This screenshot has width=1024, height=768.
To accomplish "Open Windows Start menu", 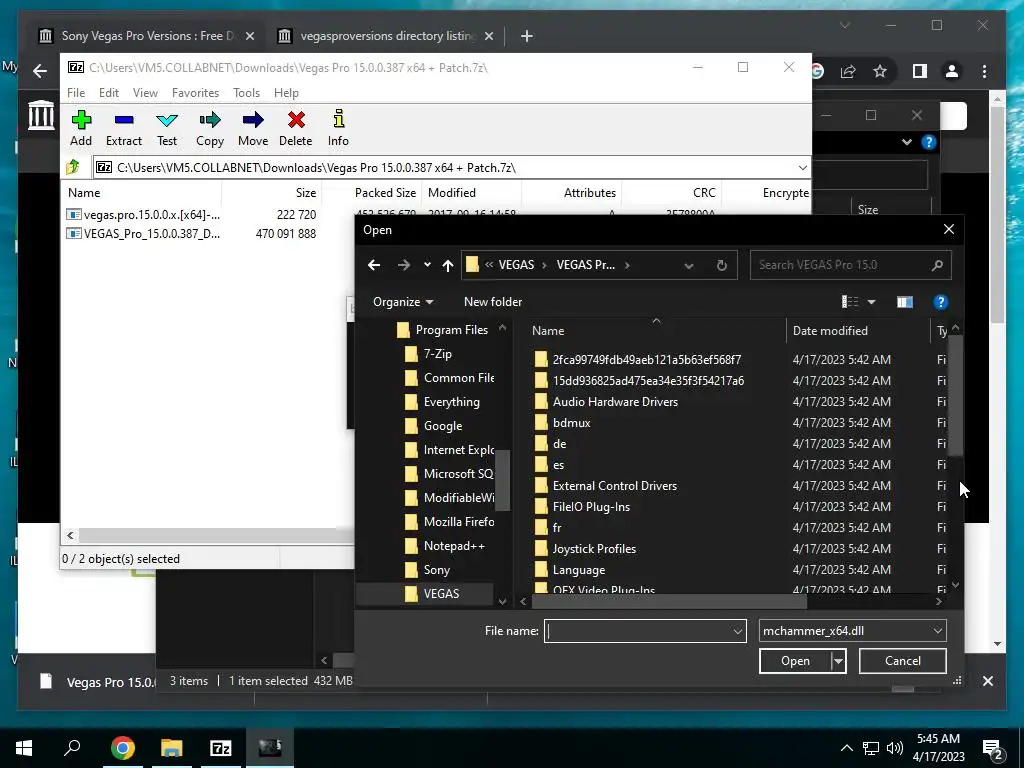I will tap(24, 748).
